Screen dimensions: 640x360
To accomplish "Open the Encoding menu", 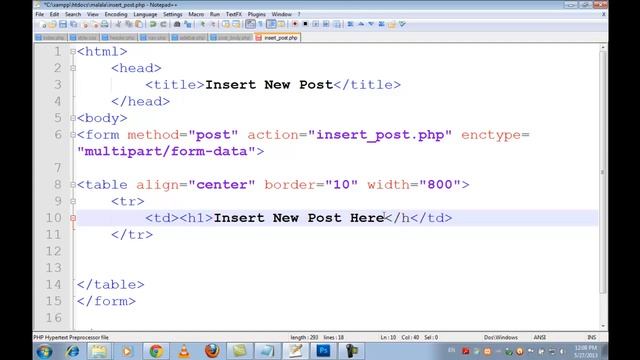I will tap(116, 14).
